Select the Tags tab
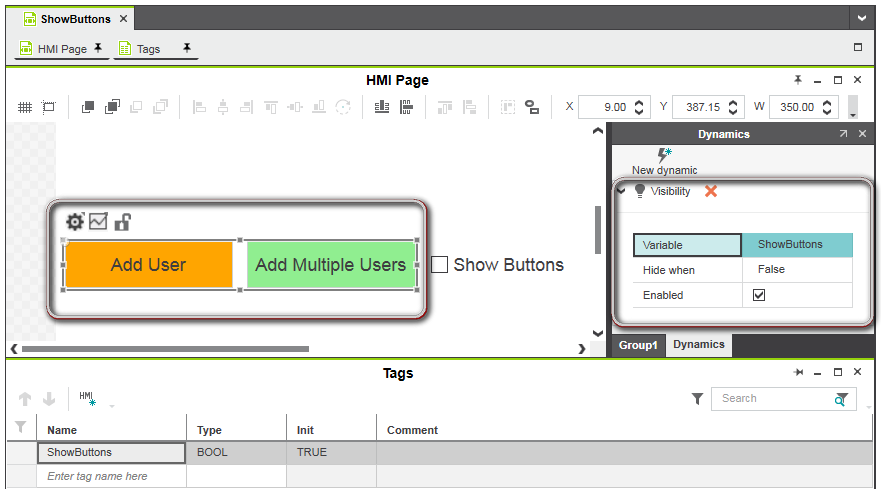This screenshot has height=494, width=881. [x=147, y=49]
